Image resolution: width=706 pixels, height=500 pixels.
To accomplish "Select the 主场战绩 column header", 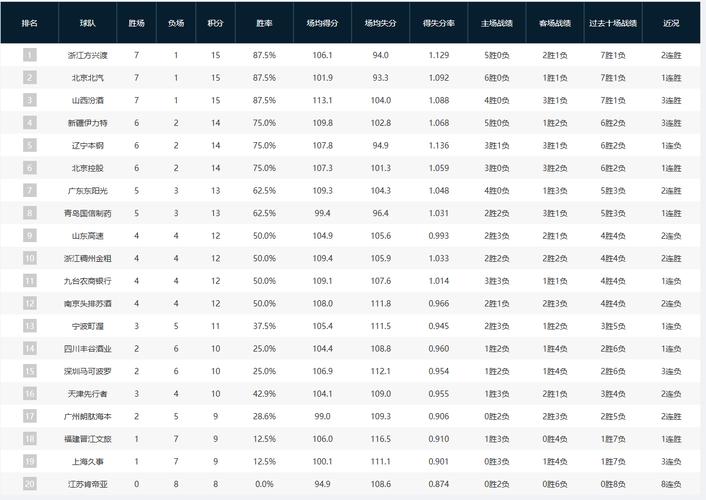I will coord(497,23).
